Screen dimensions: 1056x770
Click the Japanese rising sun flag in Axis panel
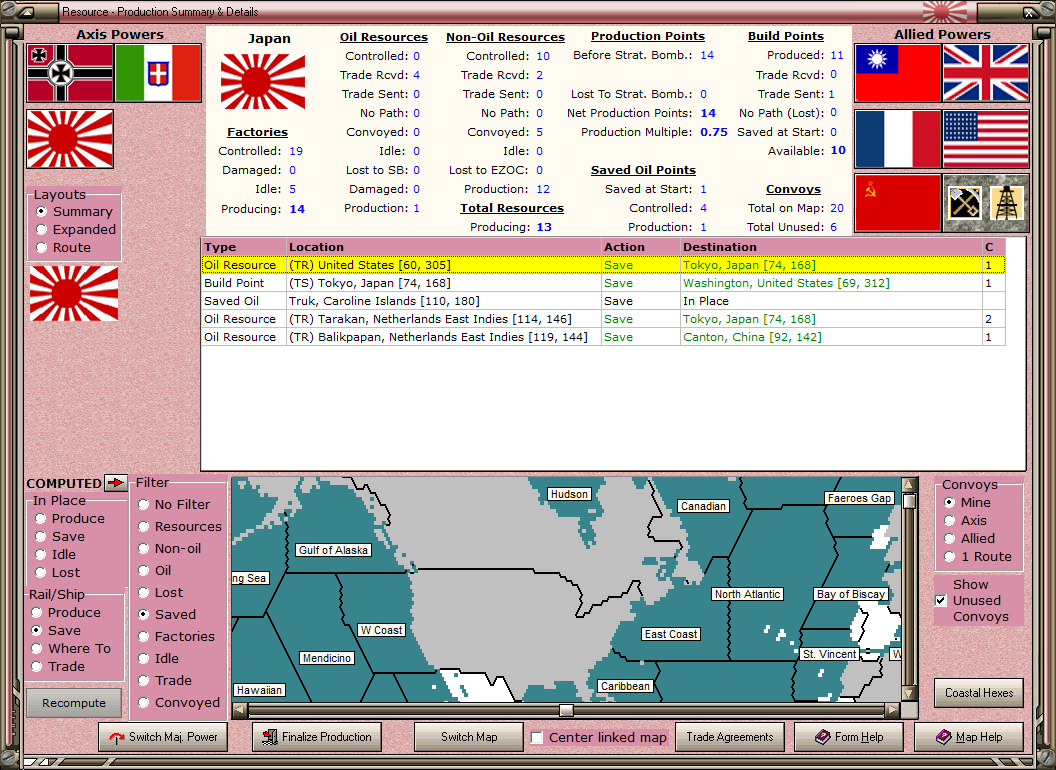68,139
